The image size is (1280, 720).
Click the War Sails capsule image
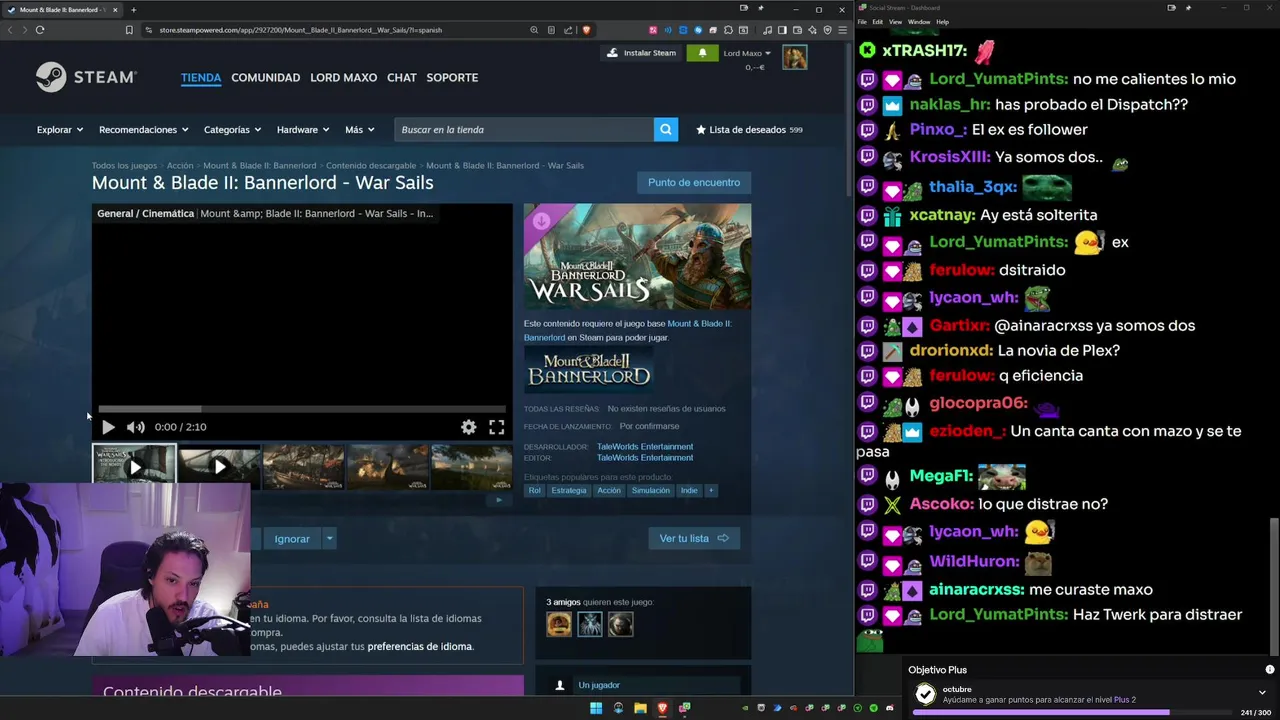[637, 257]
